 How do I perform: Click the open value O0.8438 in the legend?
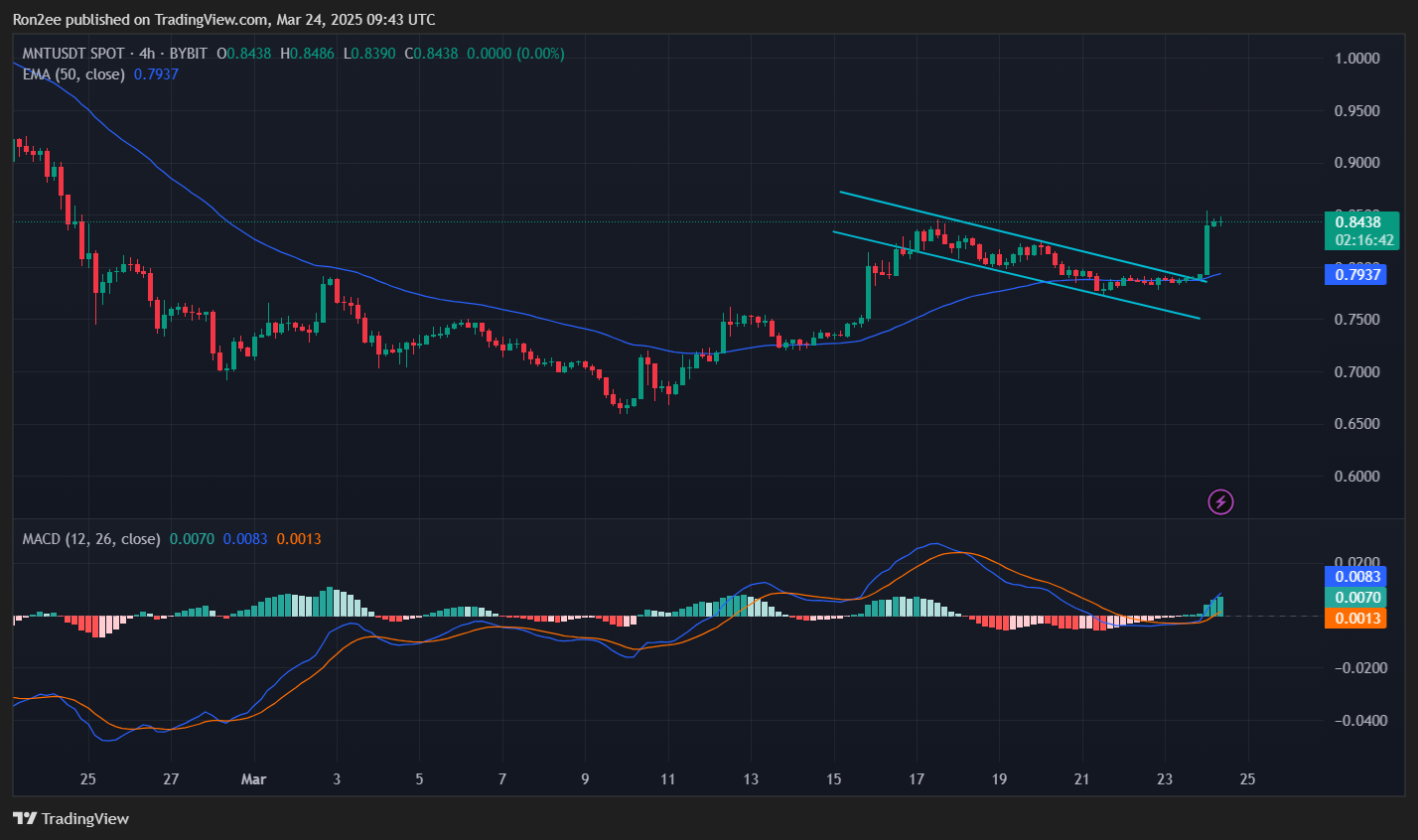point(244,54)
